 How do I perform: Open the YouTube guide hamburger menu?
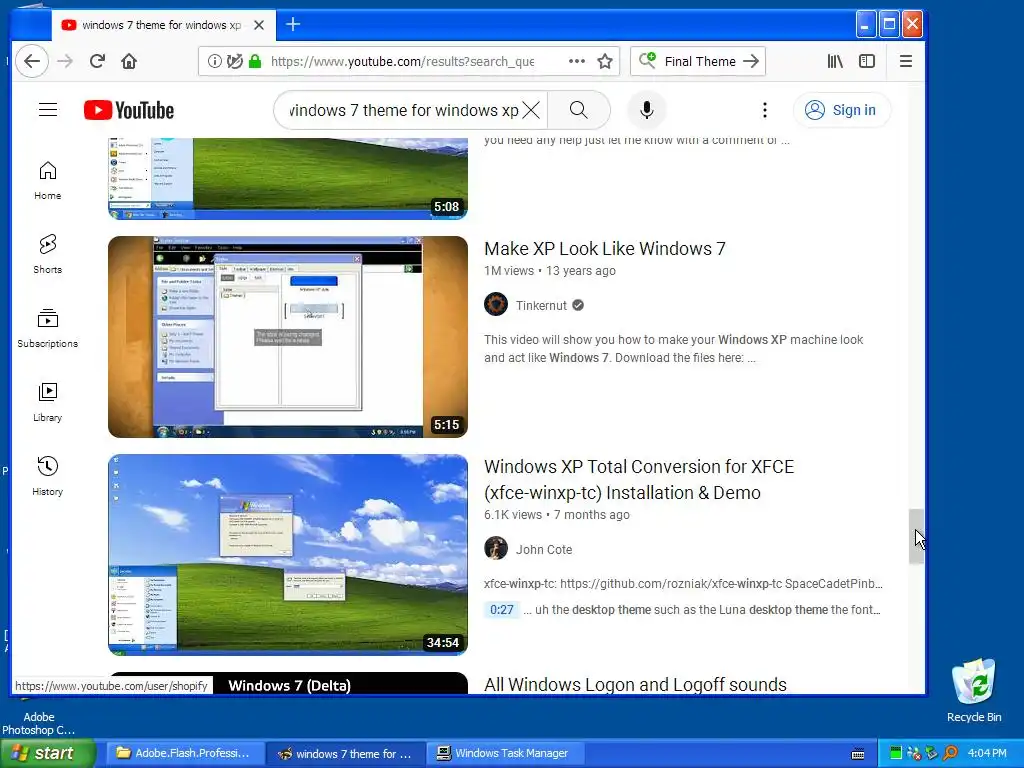point(48,110)
